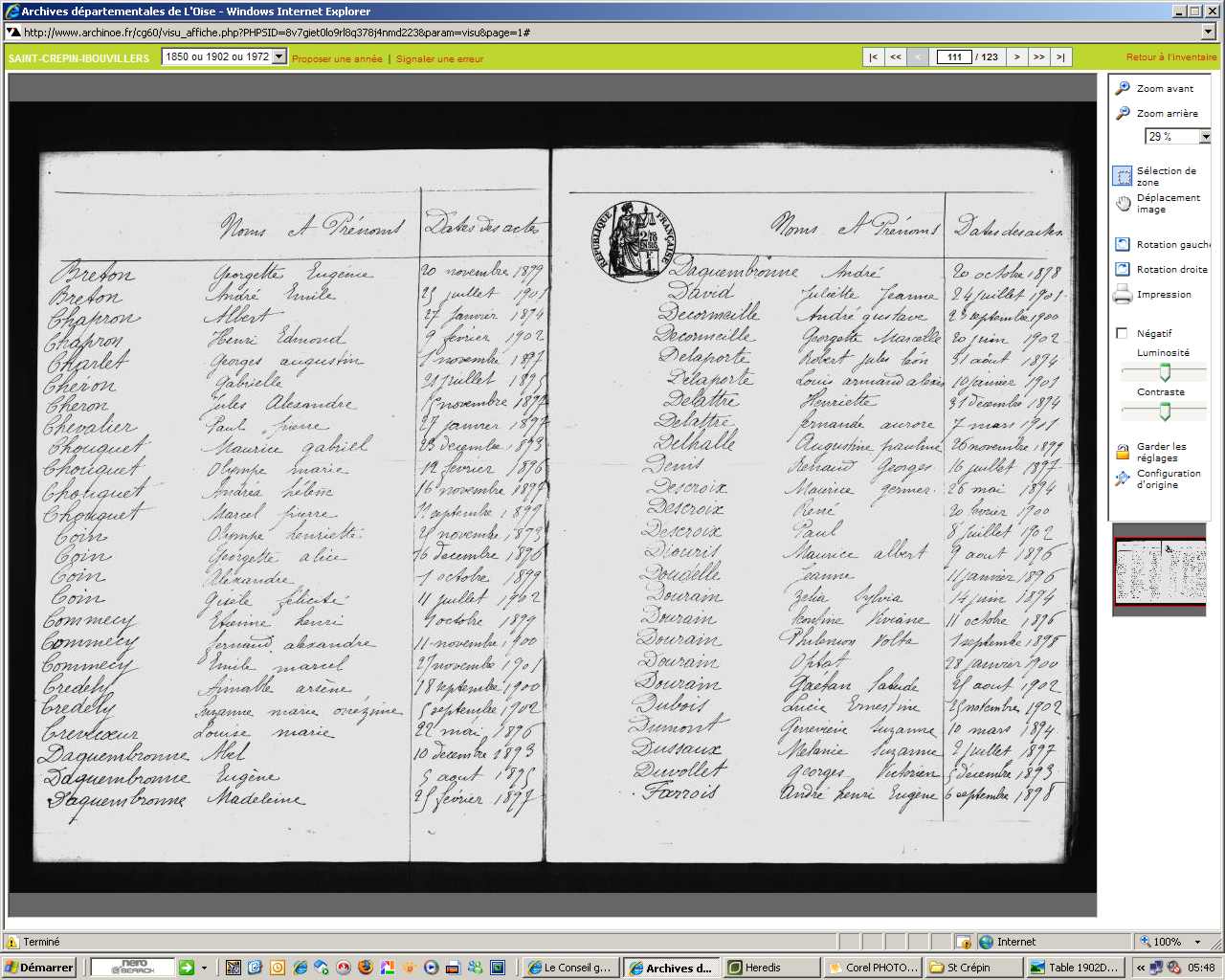
Task: Click the page number input field
Action: click(954, 57)
